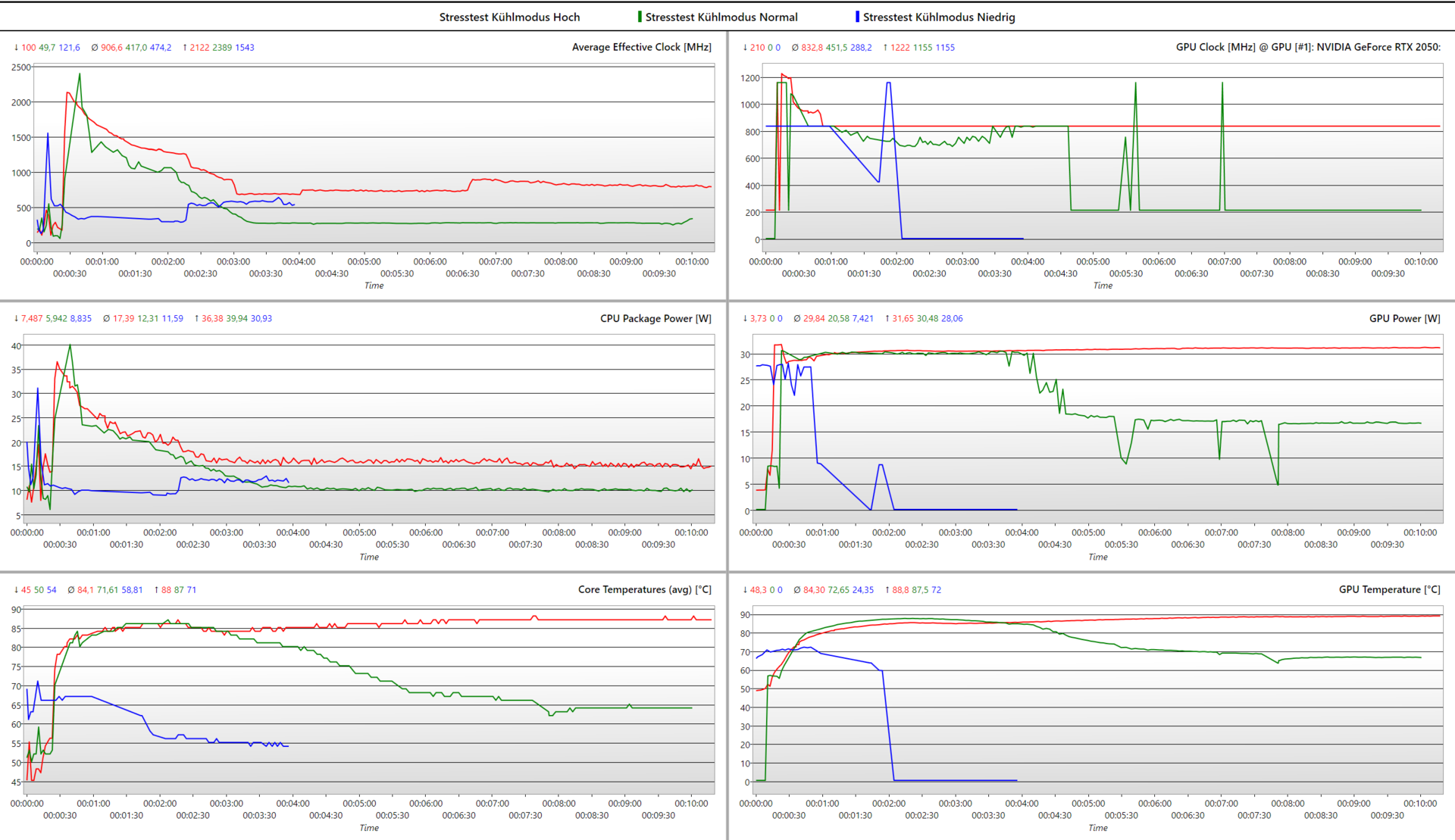Click the CPU Package Power [W] title
Screen dimensions: 1455x840
(x=656, y=318)
